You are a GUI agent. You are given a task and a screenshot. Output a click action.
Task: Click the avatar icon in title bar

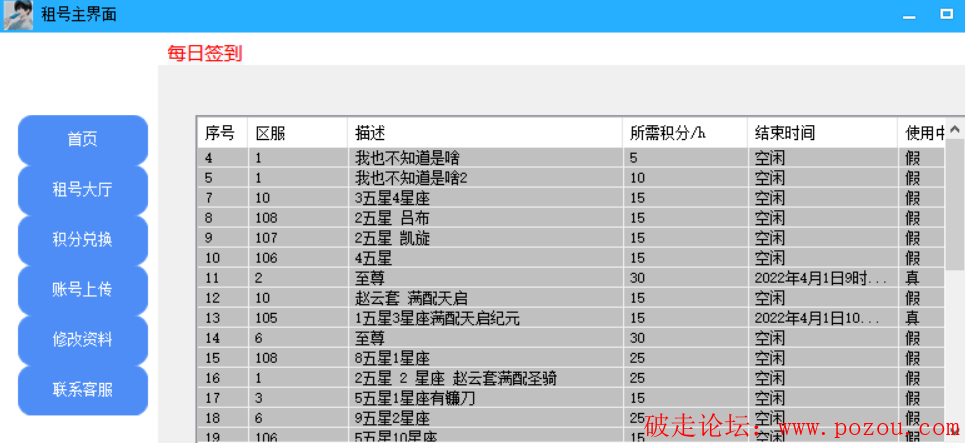tap(18, 15)
